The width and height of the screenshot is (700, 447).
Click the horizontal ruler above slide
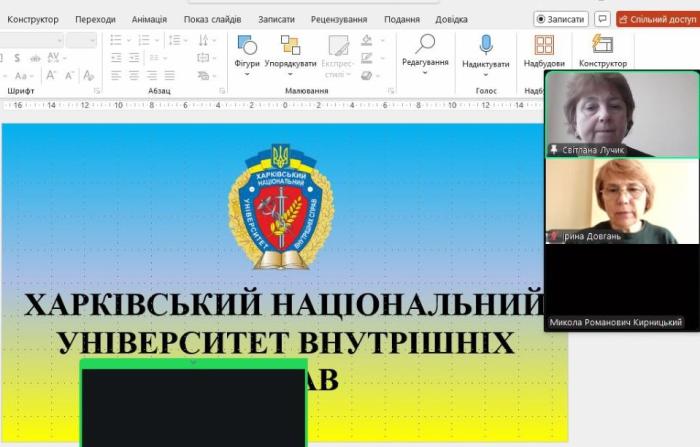272,105
